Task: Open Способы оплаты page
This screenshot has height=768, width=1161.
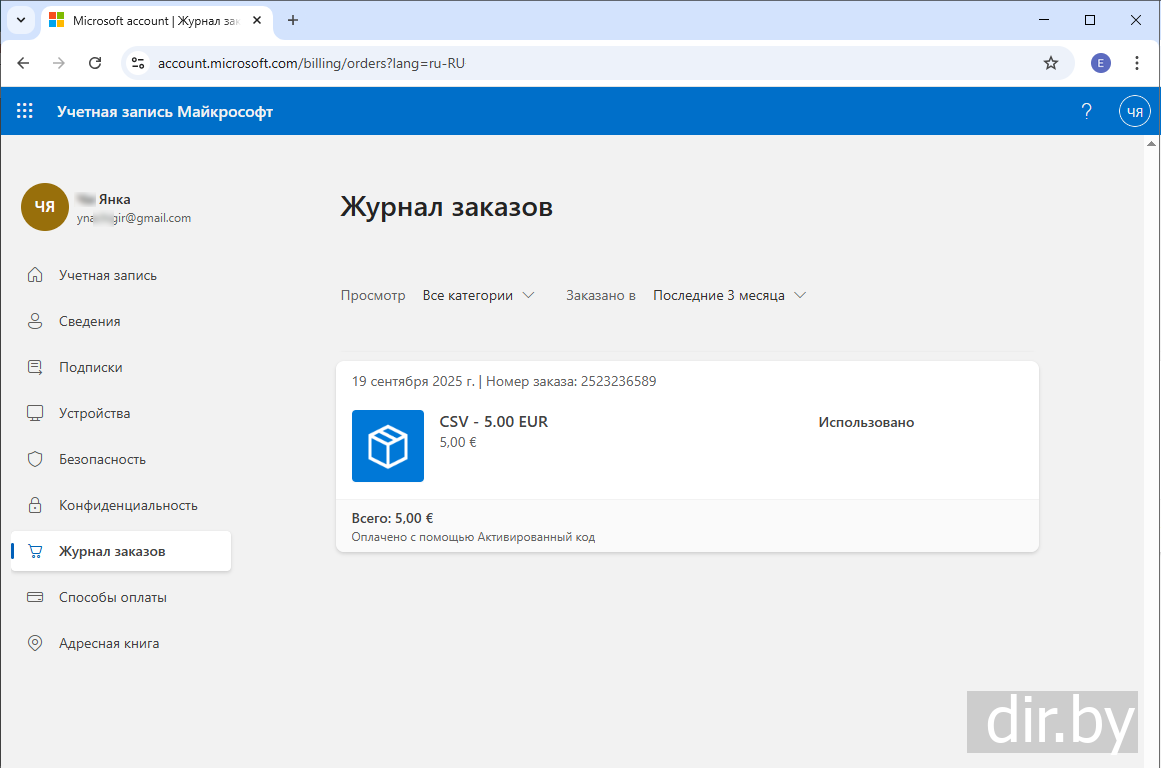Action: (x=112, y=597)
